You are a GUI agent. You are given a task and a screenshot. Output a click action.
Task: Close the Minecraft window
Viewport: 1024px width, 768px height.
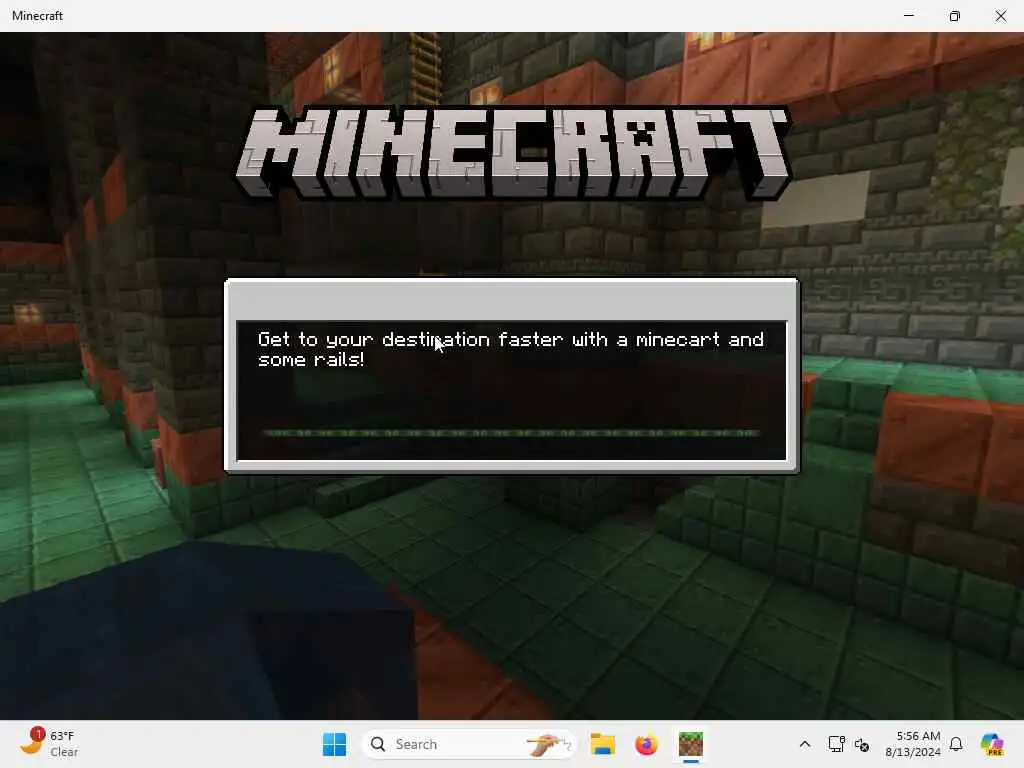1000,16
